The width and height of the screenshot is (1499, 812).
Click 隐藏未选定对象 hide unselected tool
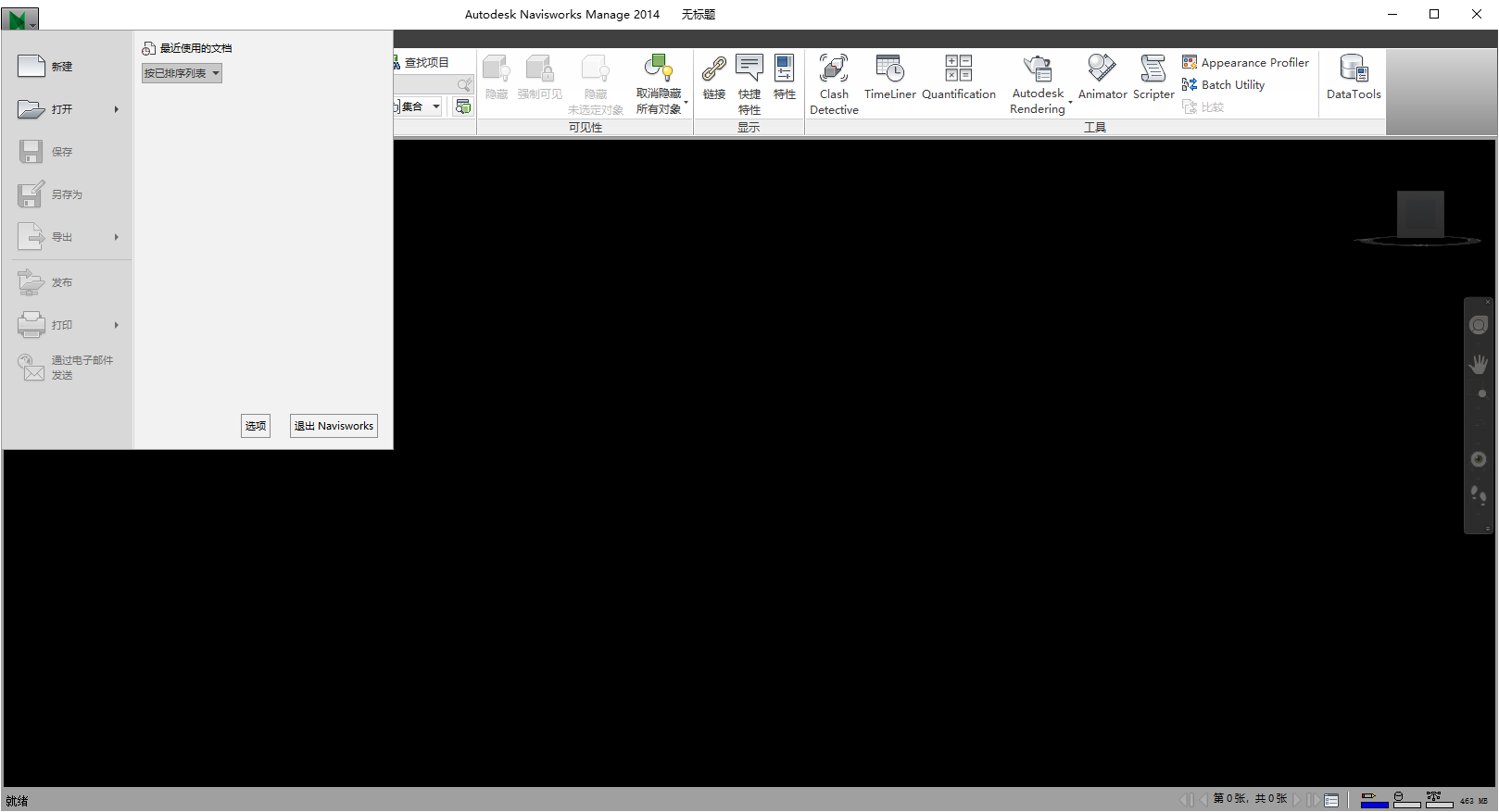click(596, 84)
